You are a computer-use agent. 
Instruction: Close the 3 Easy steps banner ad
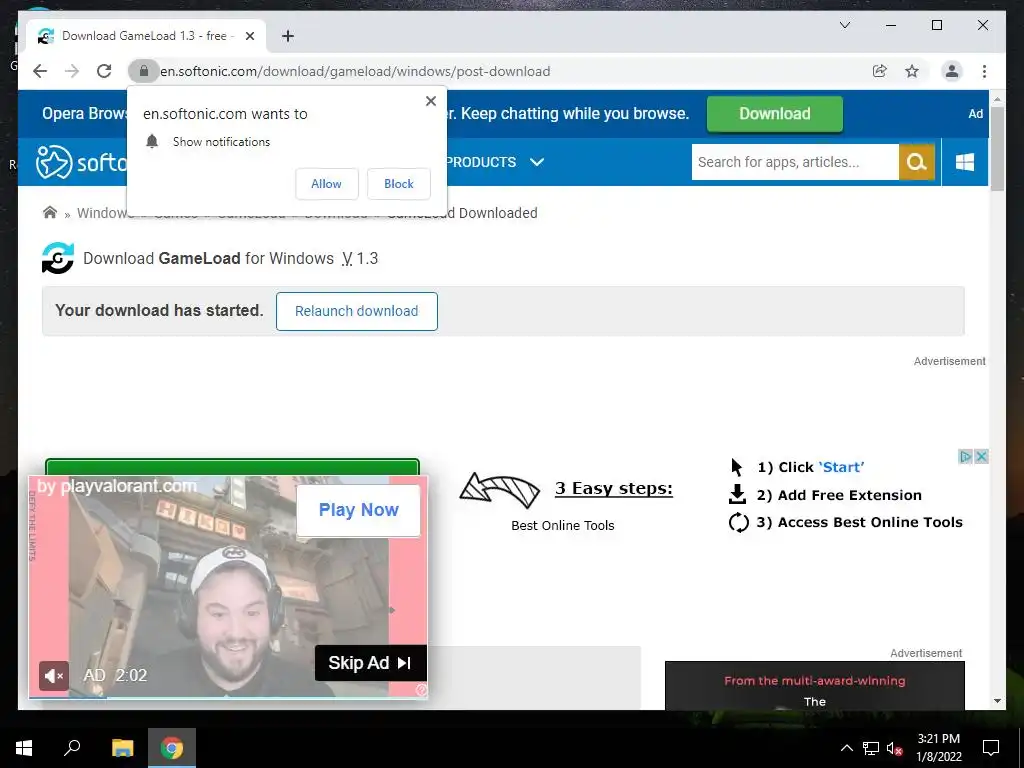981,456
